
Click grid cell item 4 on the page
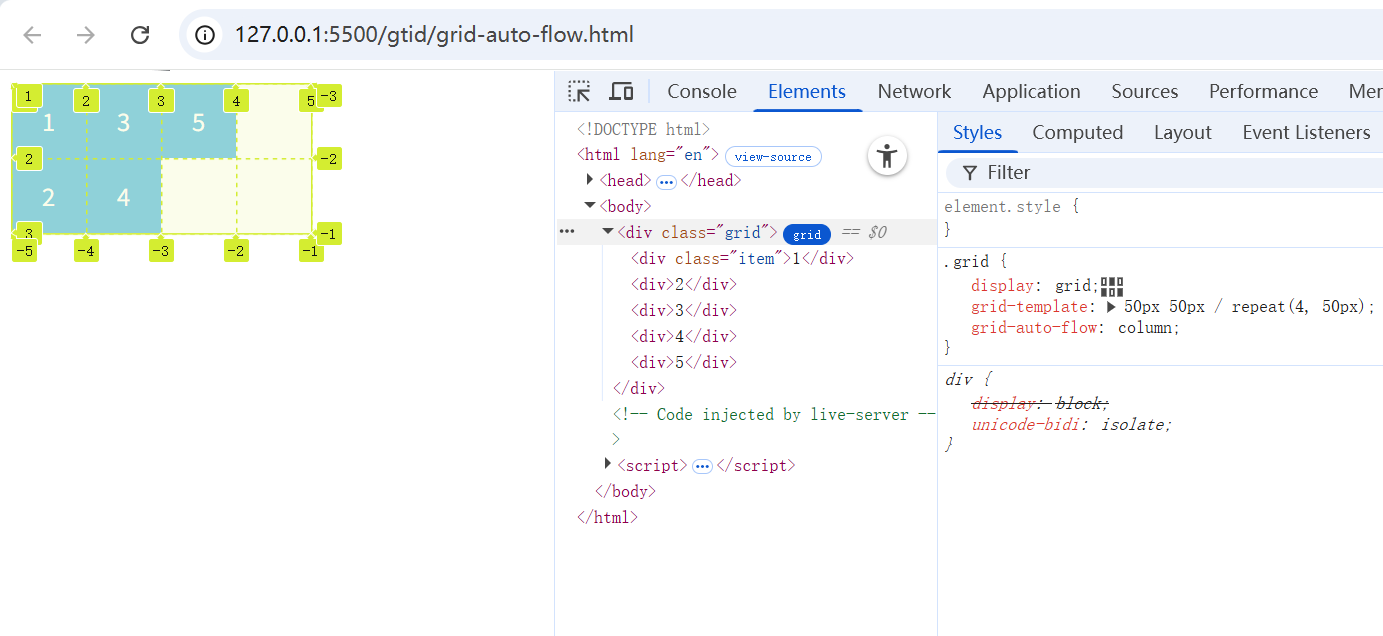123,197
